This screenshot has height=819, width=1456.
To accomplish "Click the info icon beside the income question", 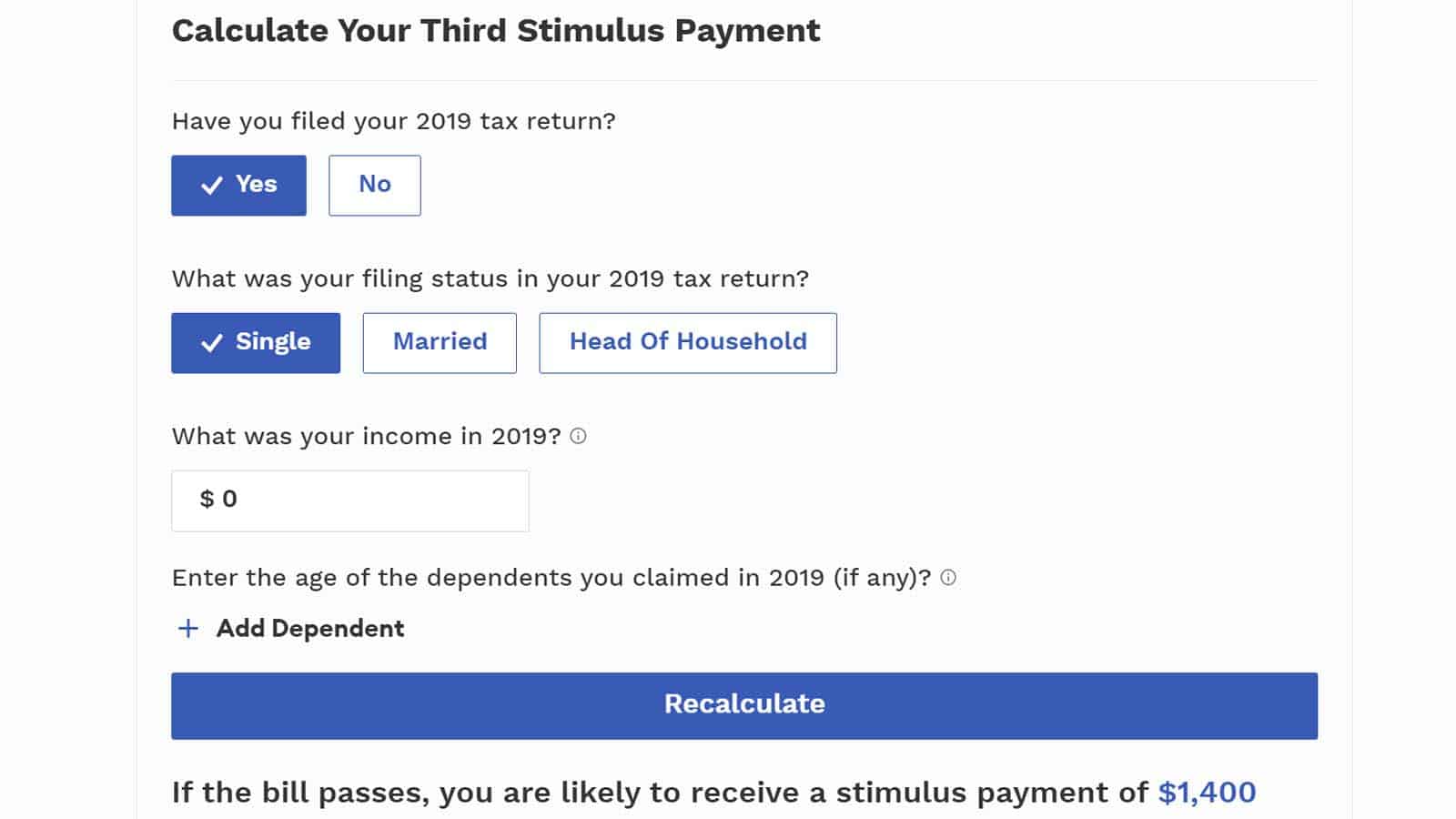I will coord(580,436).
